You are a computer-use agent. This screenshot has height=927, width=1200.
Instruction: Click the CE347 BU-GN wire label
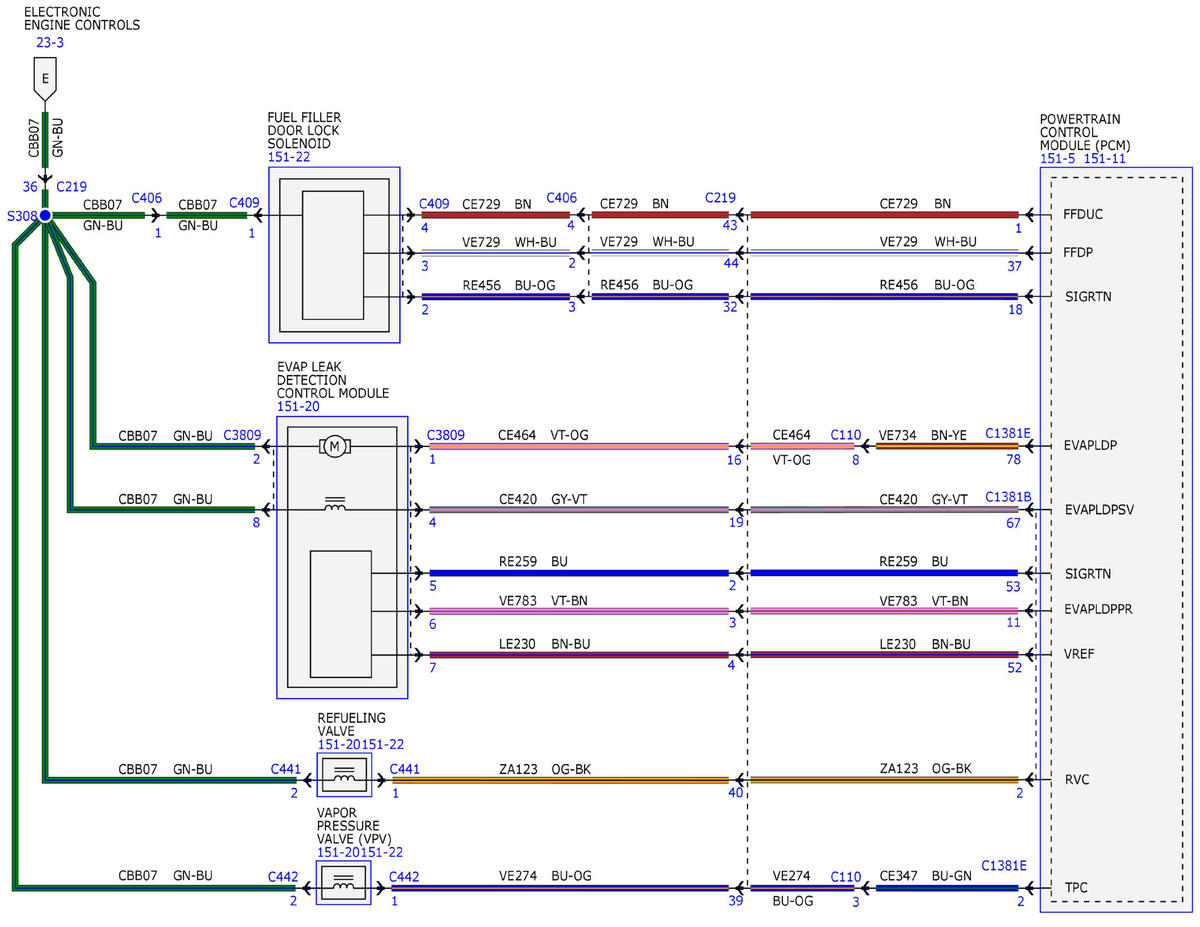coord(925,876)
